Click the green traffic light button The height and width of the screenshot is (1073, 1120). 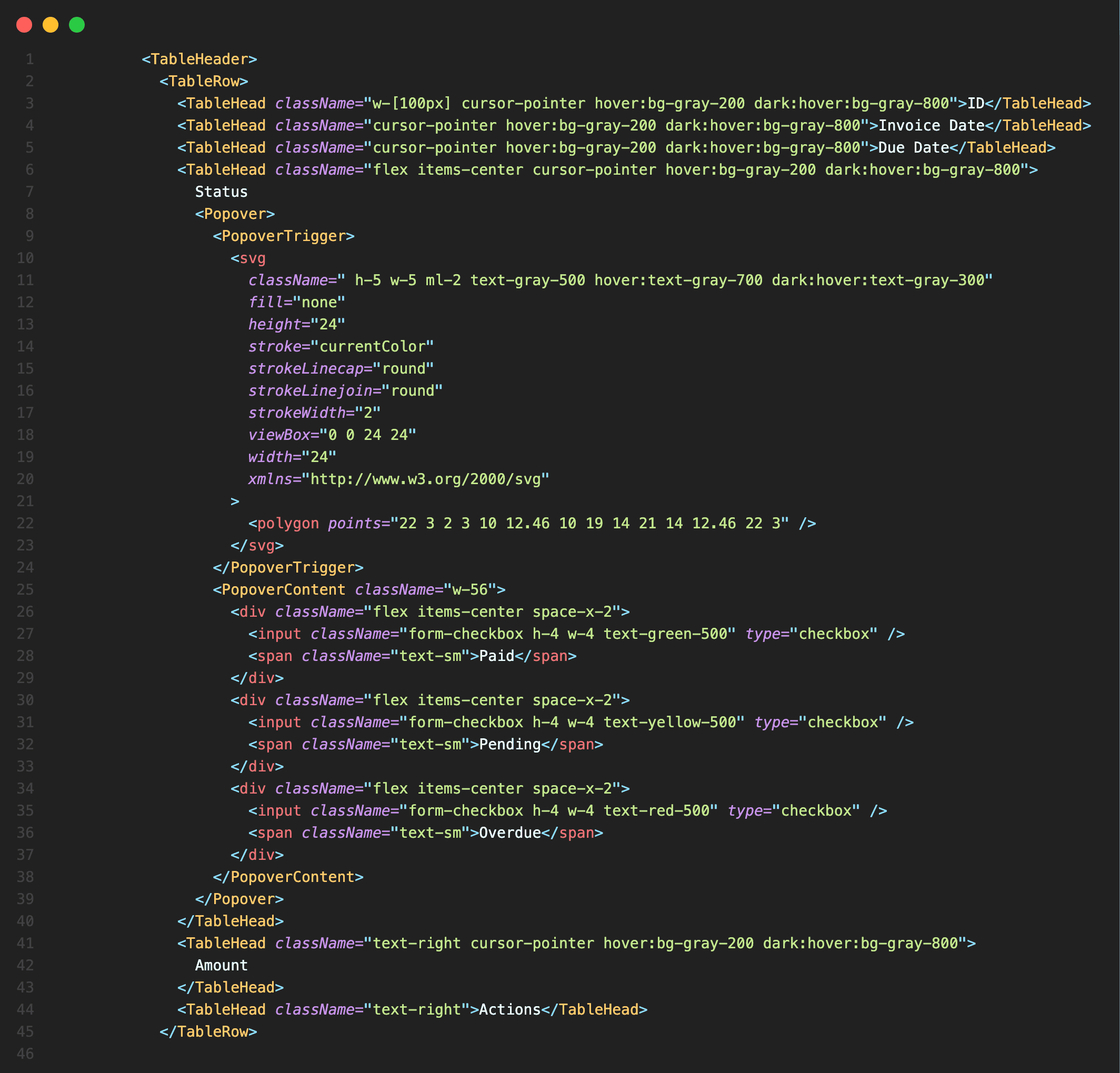pyautogui.click(x=76, y=25)
